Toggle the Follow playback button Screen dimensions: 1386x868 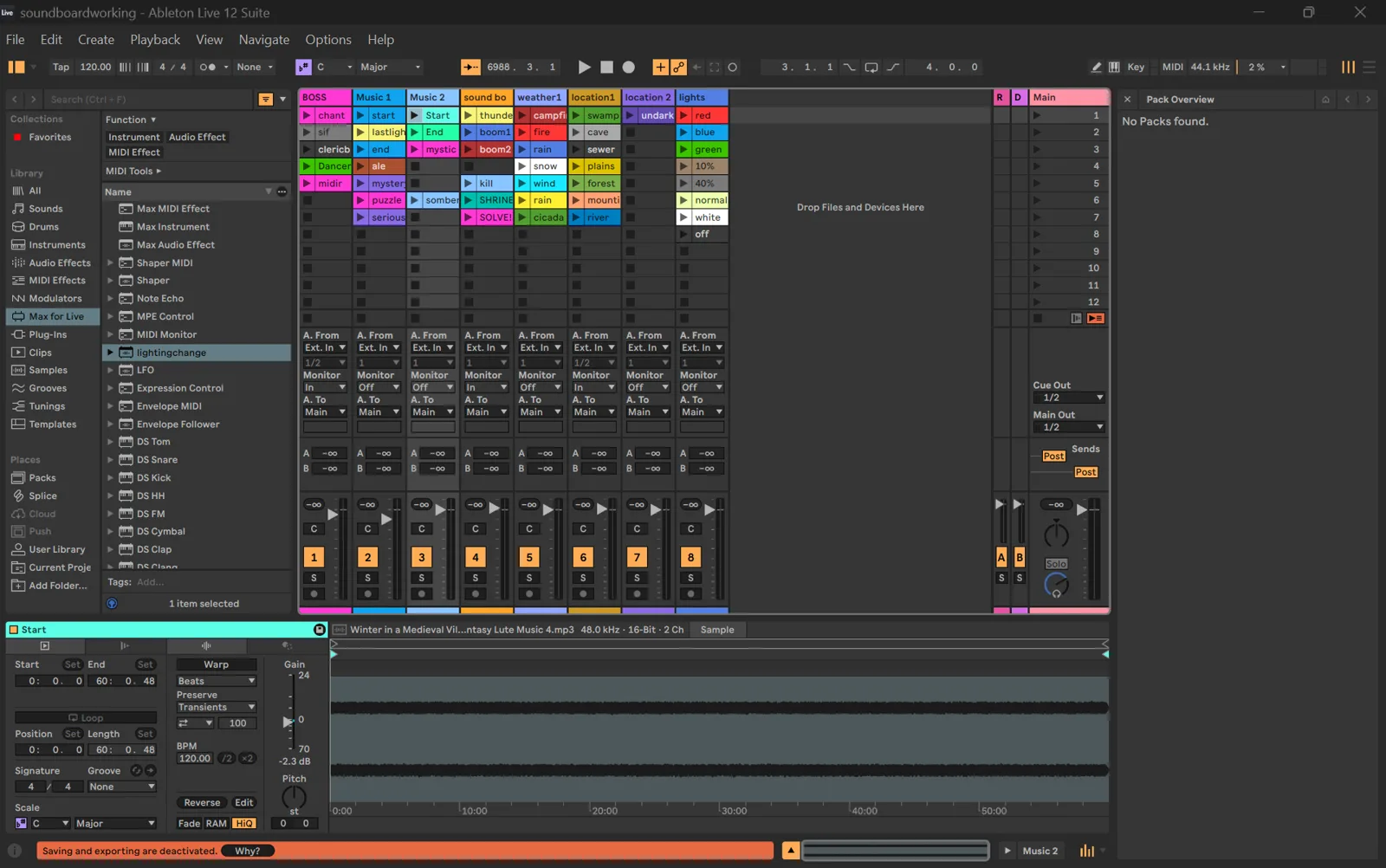point(470,67)
